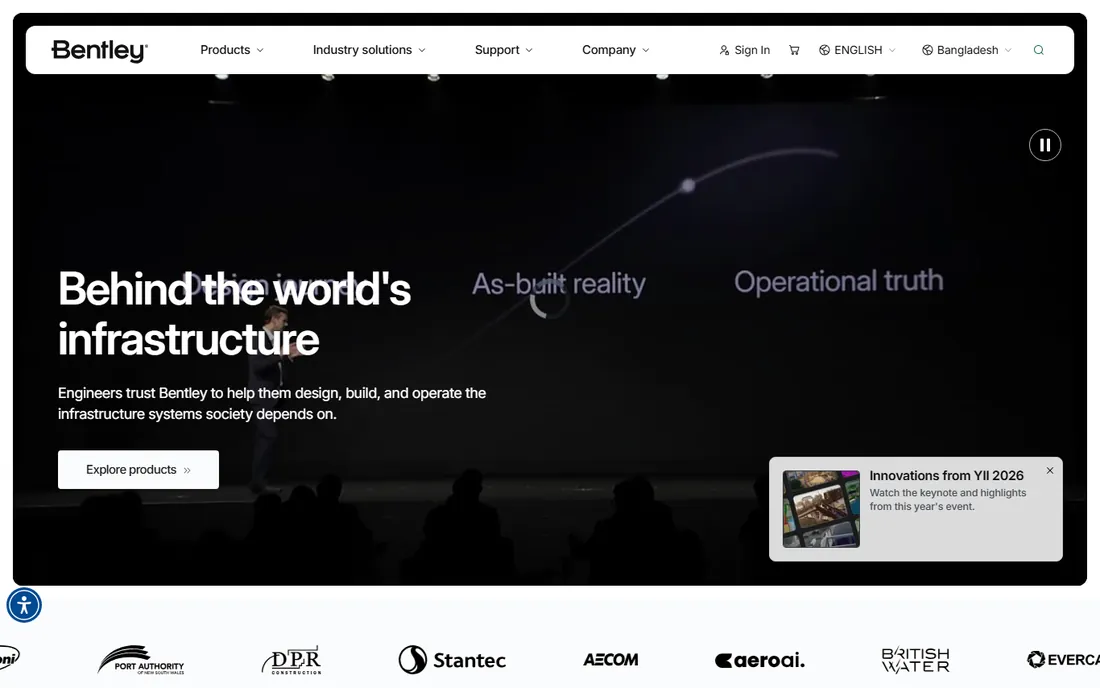Open the Bentley logo home link
1100x688 pixels.
pyautogui.click(x=99, y=50)
